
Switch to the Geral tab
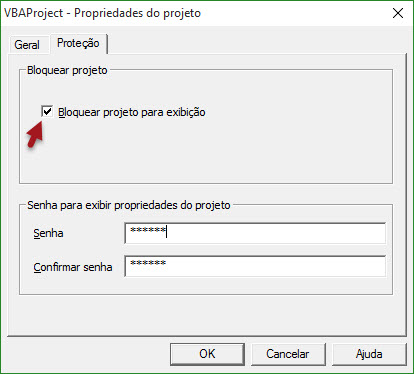[x=27, y=44]
